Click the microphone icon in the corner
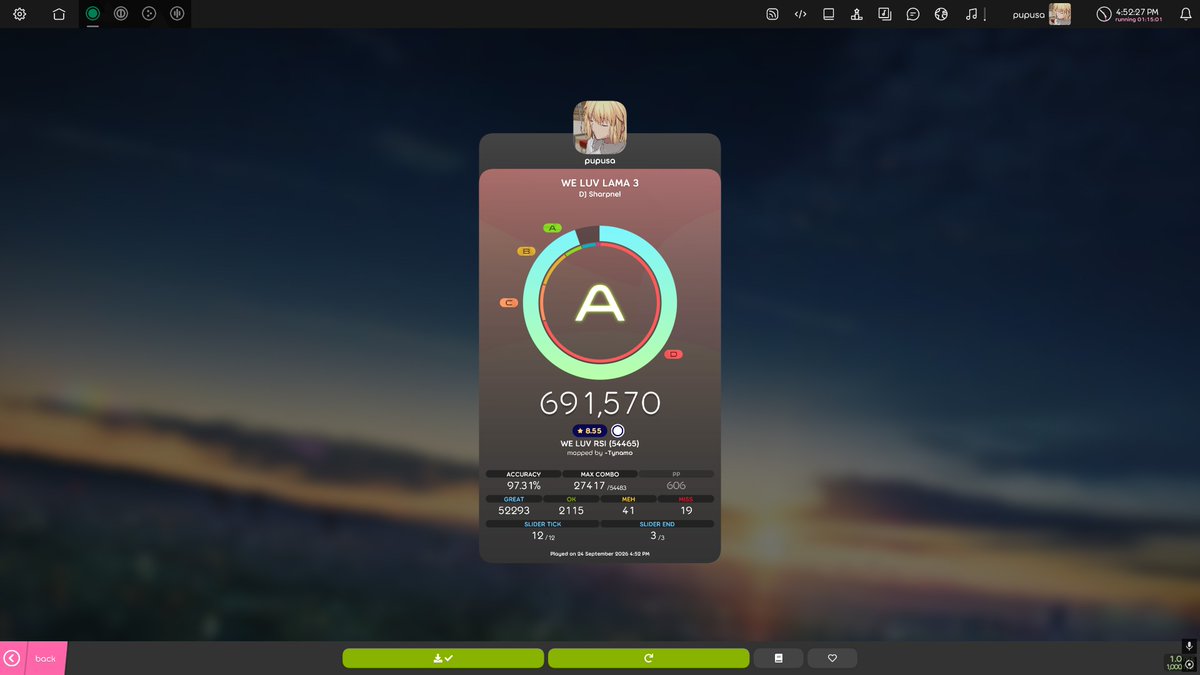Image resolution: width=1200 pixels, height=675 pixels. tap(1188, 647)
